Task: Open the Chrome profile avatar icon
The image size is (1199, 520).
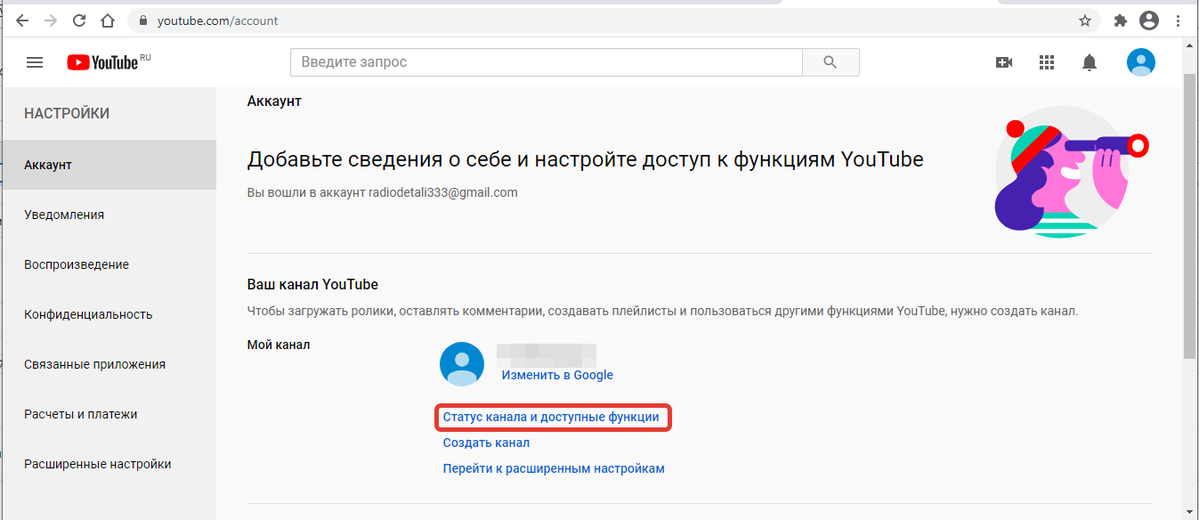Action: coord(1149,21)
